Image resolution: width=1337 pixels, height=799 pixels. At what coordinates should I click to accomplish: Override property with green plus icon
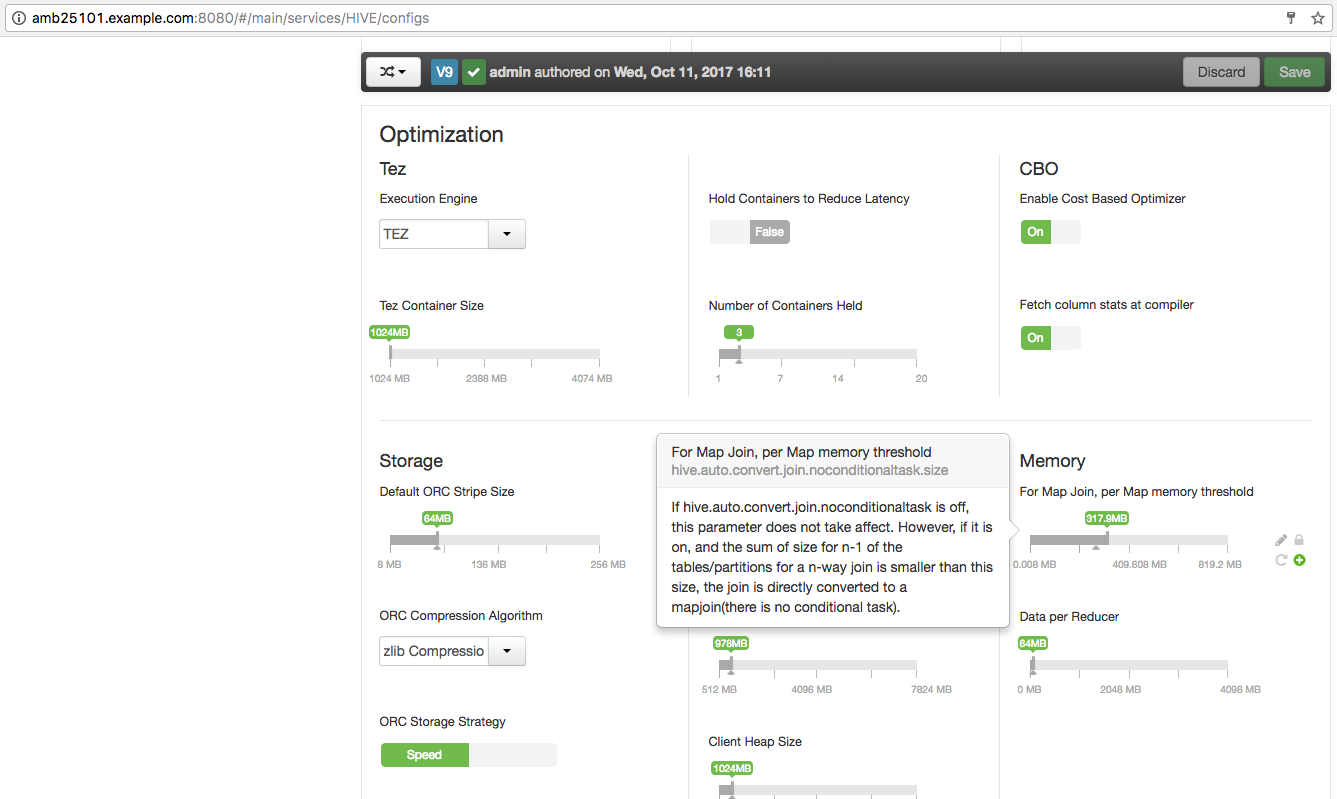(x=1299, y=560)
